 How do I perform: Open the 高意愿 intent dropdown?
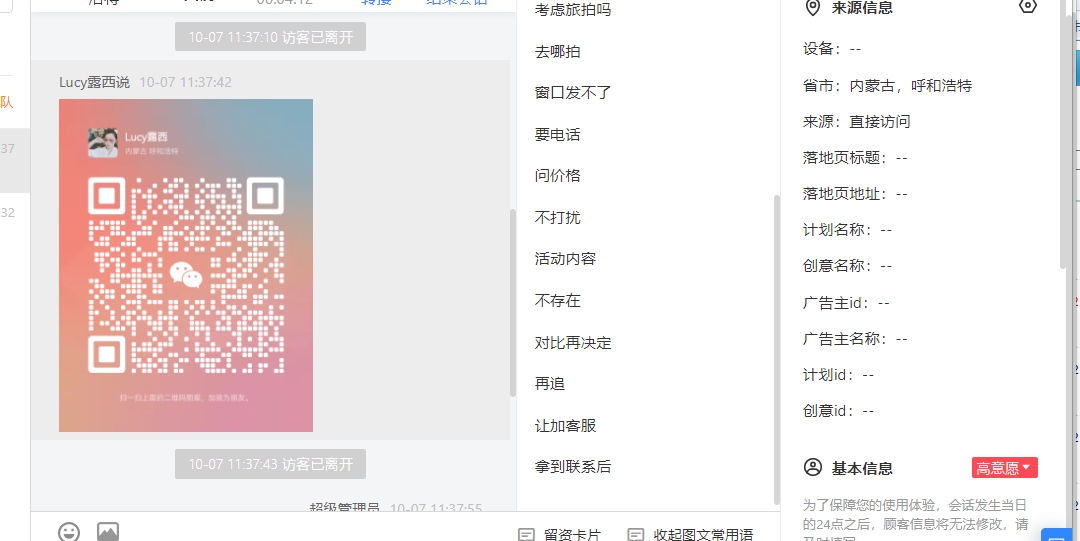click(1004, 468)
